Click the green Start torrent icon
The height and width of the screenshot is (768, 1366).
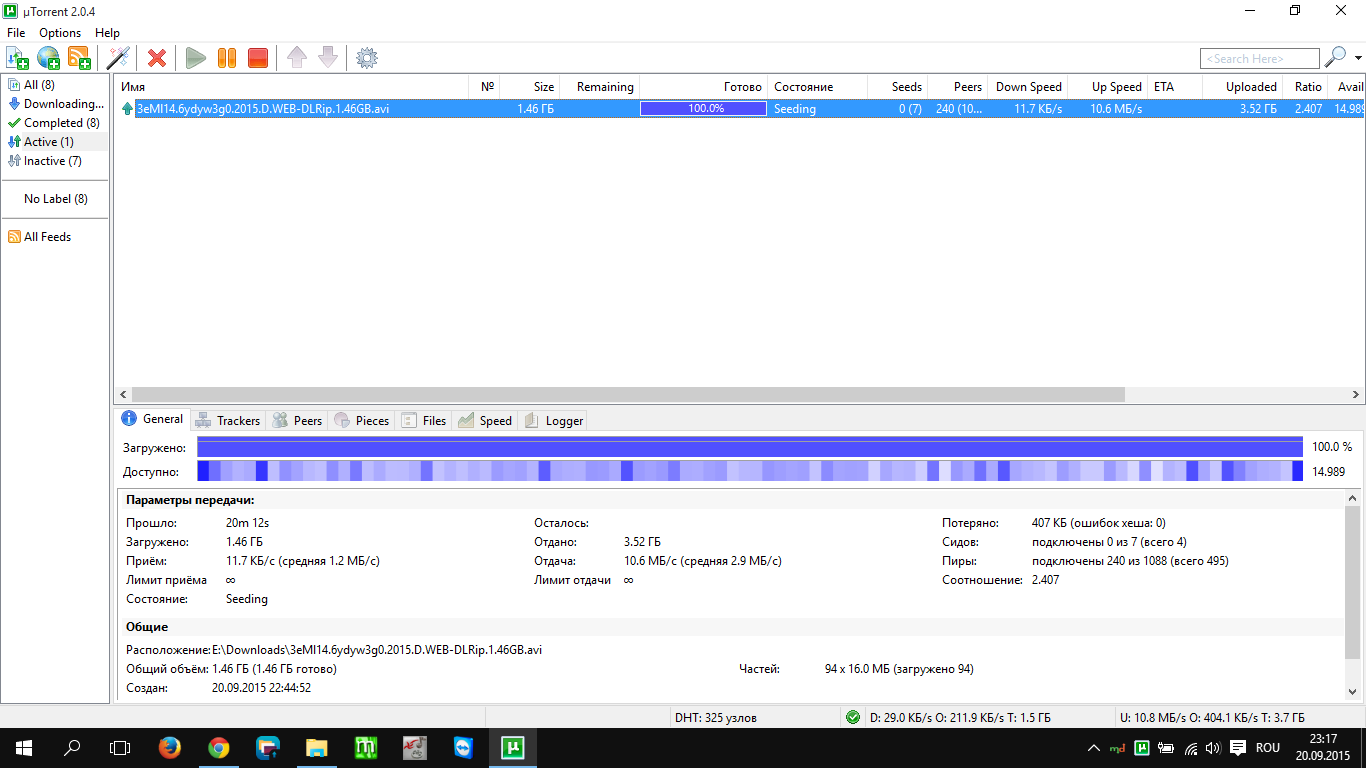pyautogui.click(x=196, y=58)
